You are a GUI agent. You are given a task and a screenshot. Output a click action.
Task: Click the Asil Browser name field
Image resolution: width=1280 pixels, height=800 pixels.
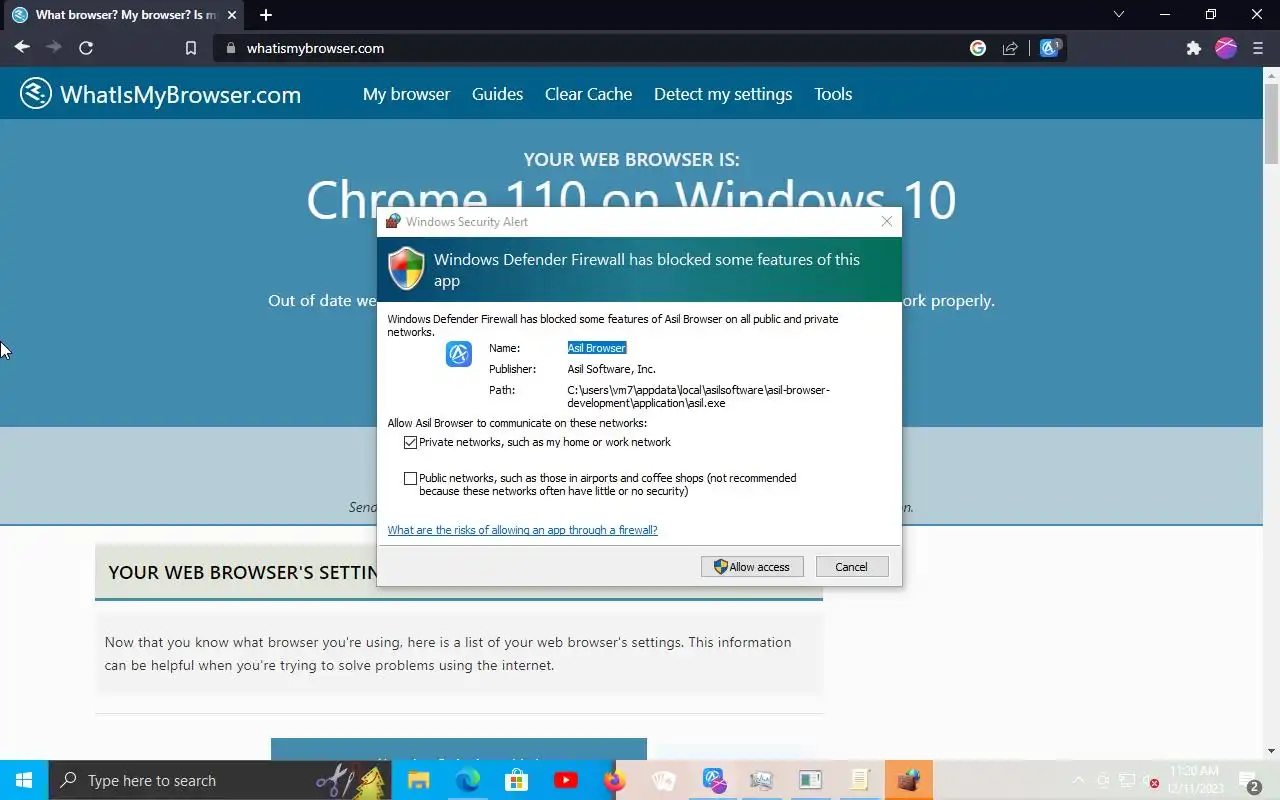597,348
